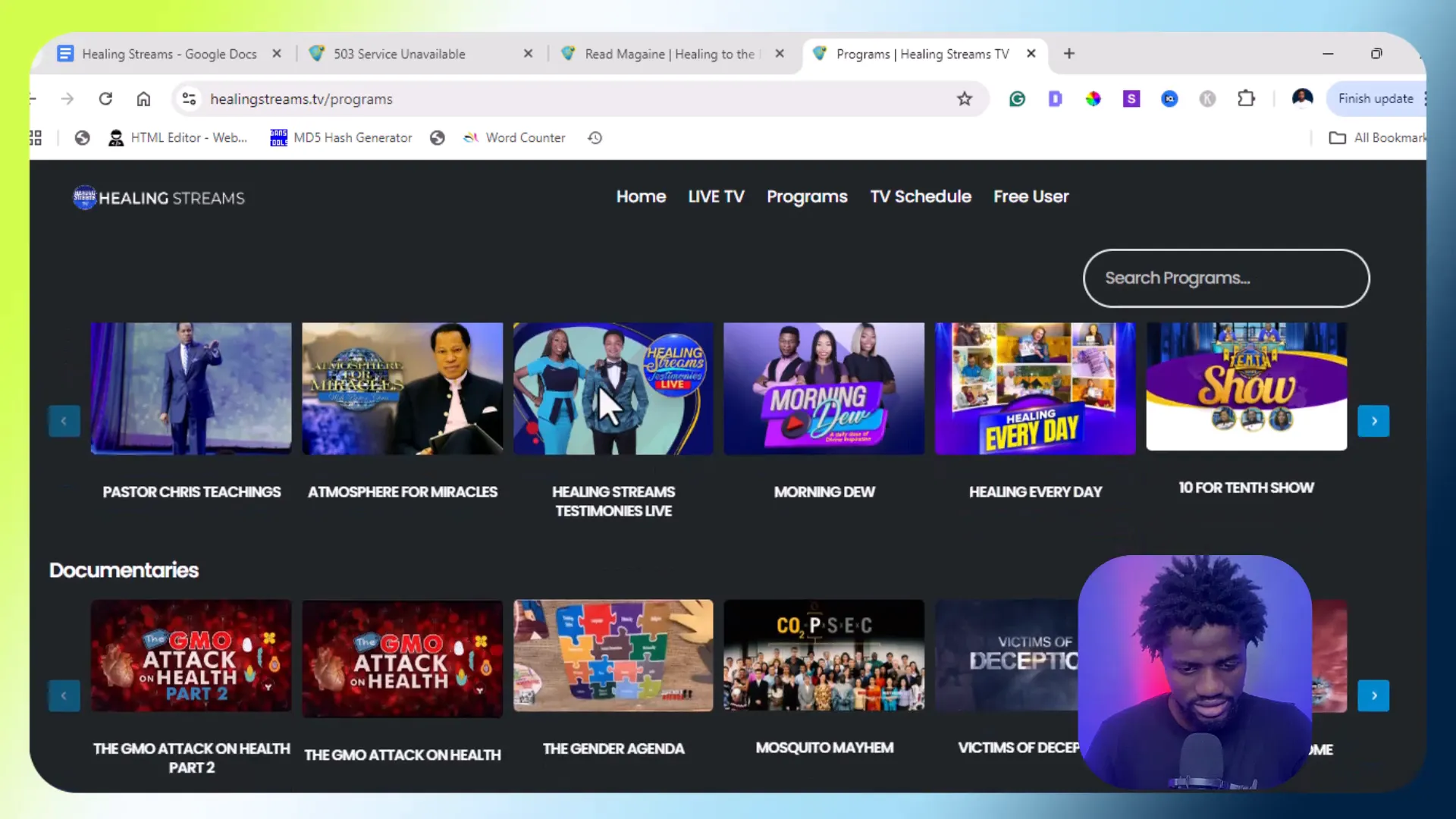1456x819 pixels.
Task: Slide programs carousel left with arrow
Action: [x=64, y=421]
